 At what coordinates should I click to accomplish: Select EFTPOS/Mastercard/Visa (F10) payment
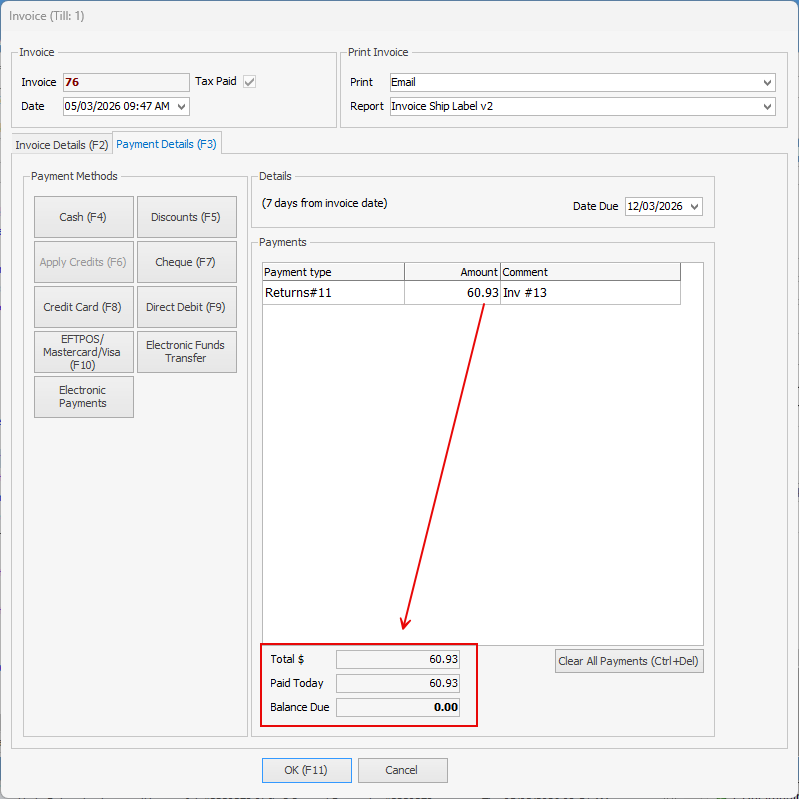84,352
